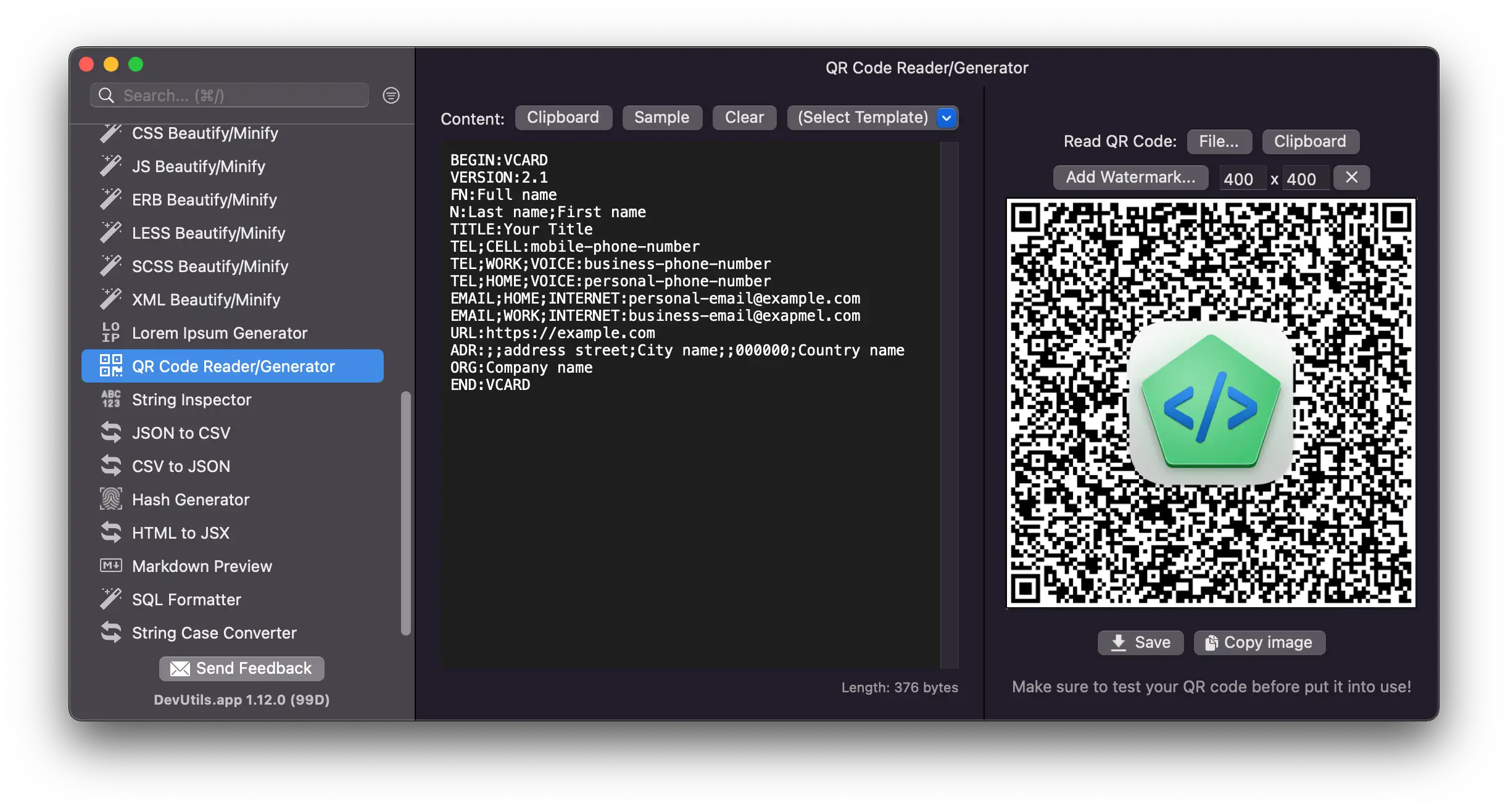1508x812 pixels.
Task: Open the Markdown Preview tool
Action: pyautogui.click(x=233, y=566)
